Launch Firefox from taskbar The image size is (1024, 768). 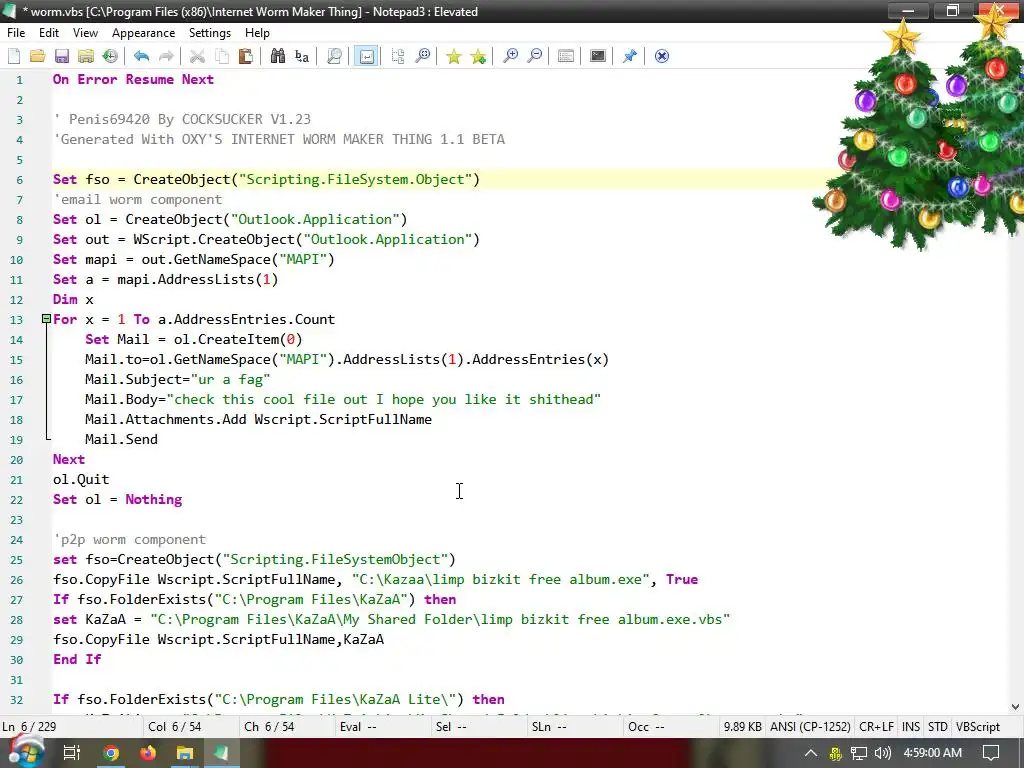tap(148, 753)
